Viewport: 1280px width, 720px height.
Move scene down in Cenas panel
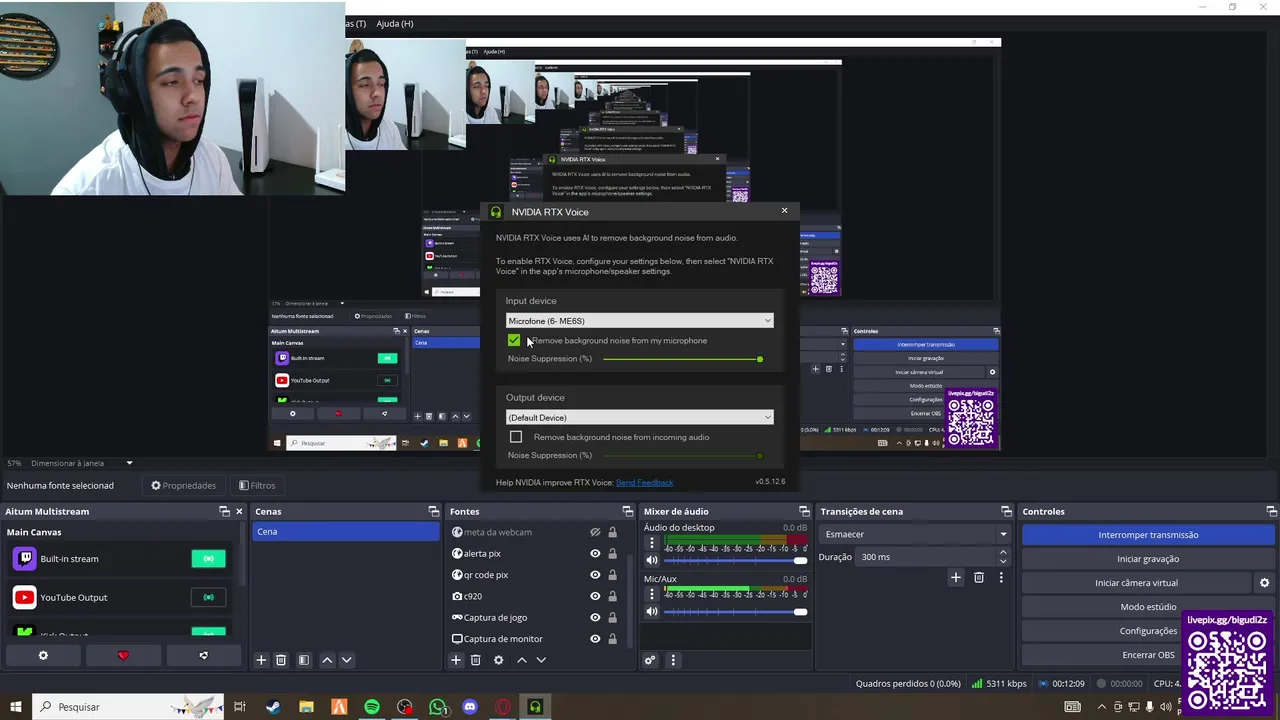coord(347,660)
